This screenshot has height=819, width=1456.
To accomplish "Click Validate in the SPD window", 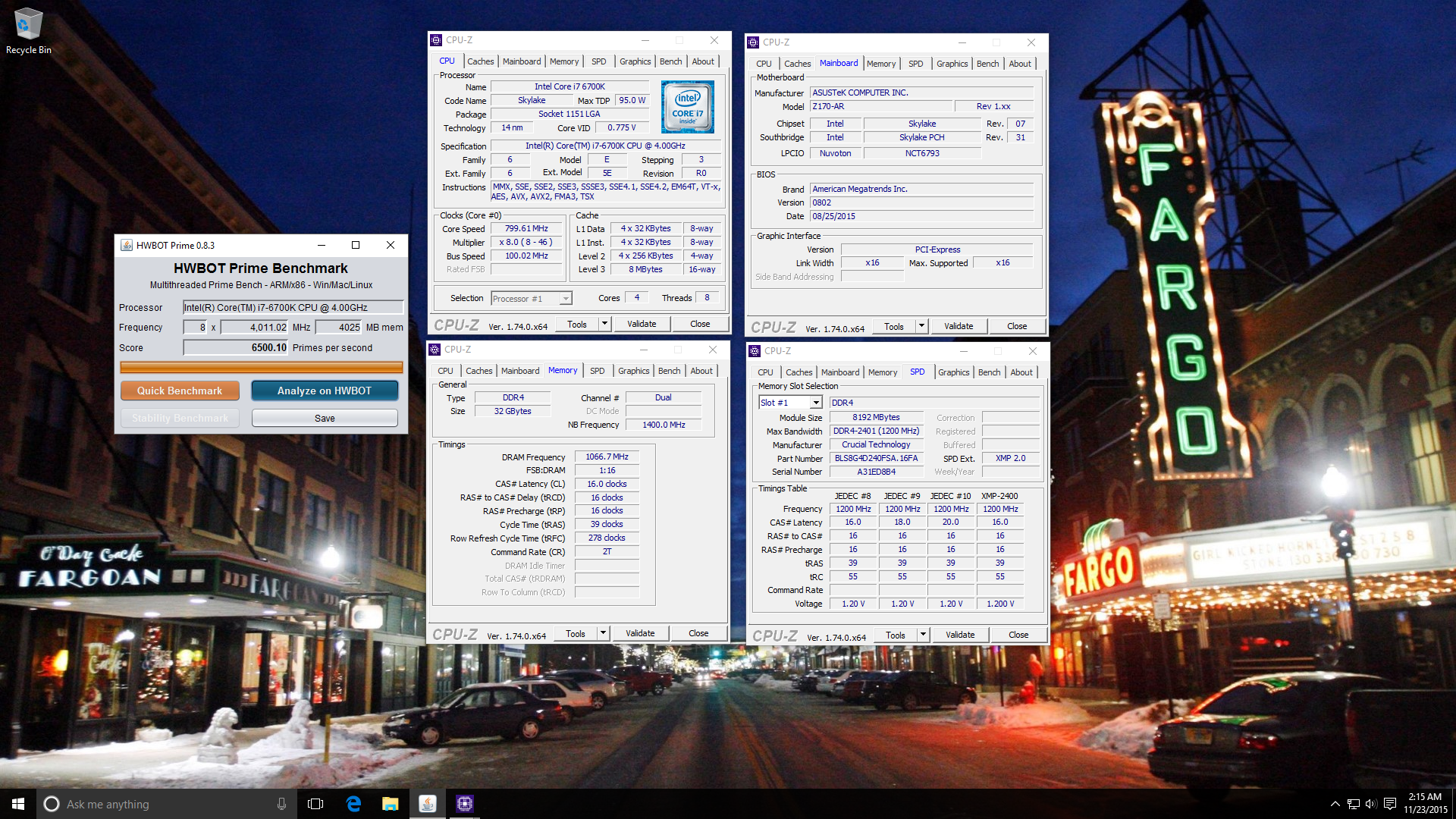I will [x=960, y=635].
